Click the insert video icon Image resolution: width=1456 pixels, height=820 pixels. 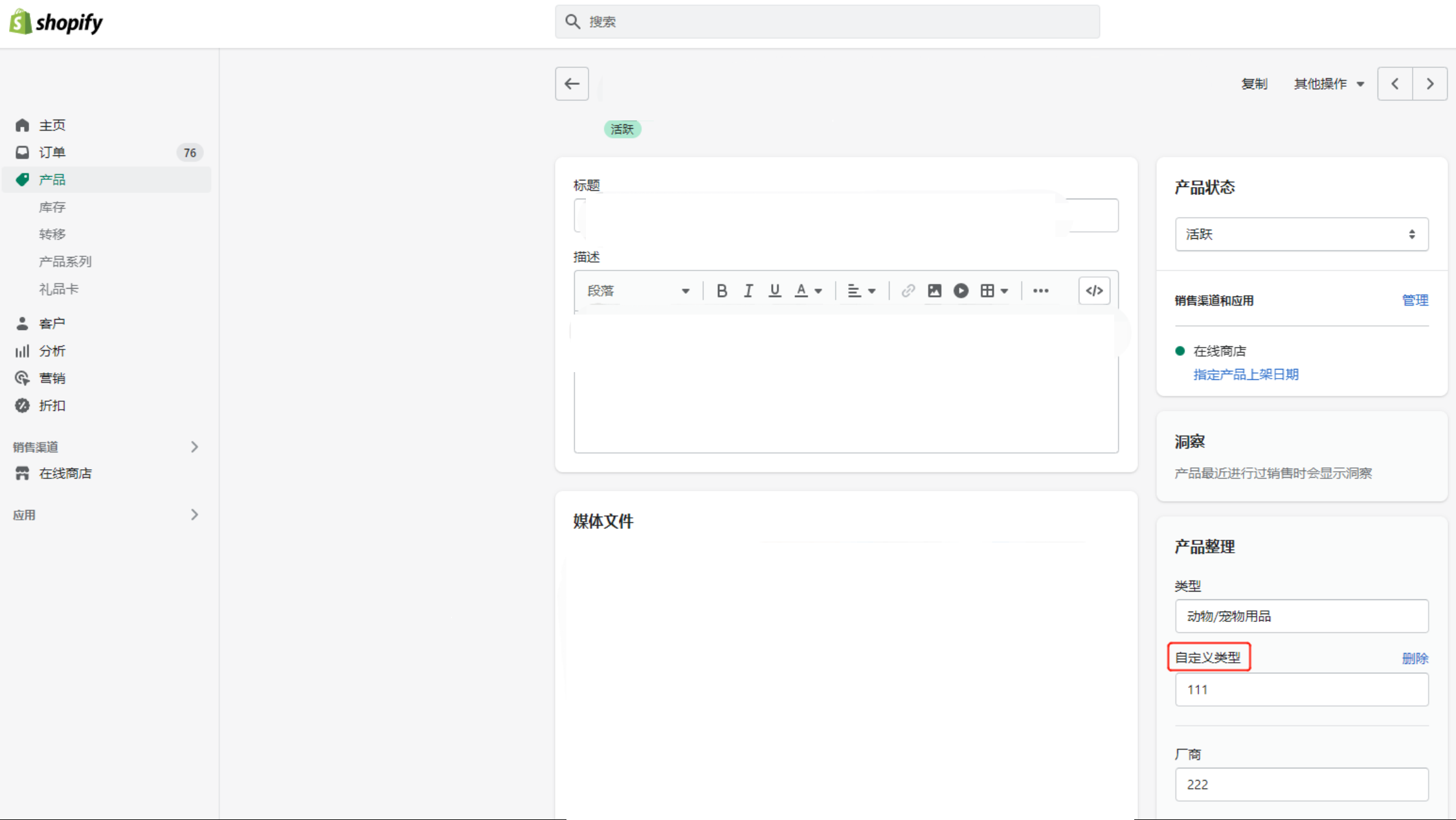pyautogui.click(x=961, y=291)
